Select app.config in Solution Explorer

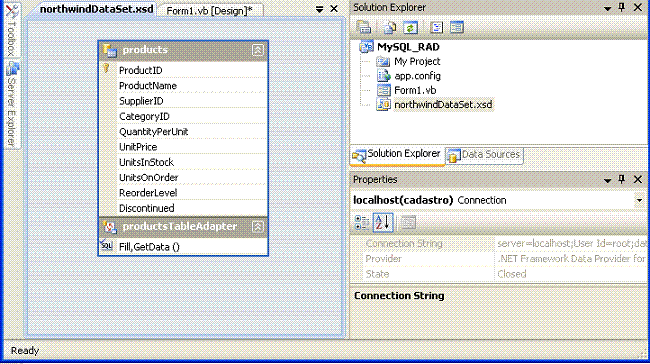coord(417,76)
